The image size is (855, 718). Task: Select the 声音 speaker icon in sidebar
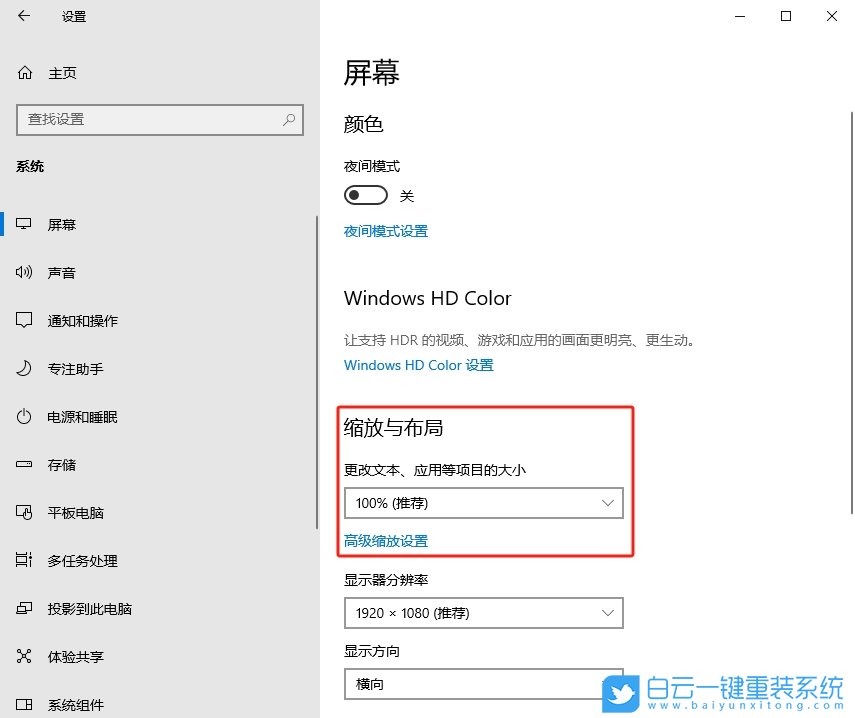click(x=23, y=272)
